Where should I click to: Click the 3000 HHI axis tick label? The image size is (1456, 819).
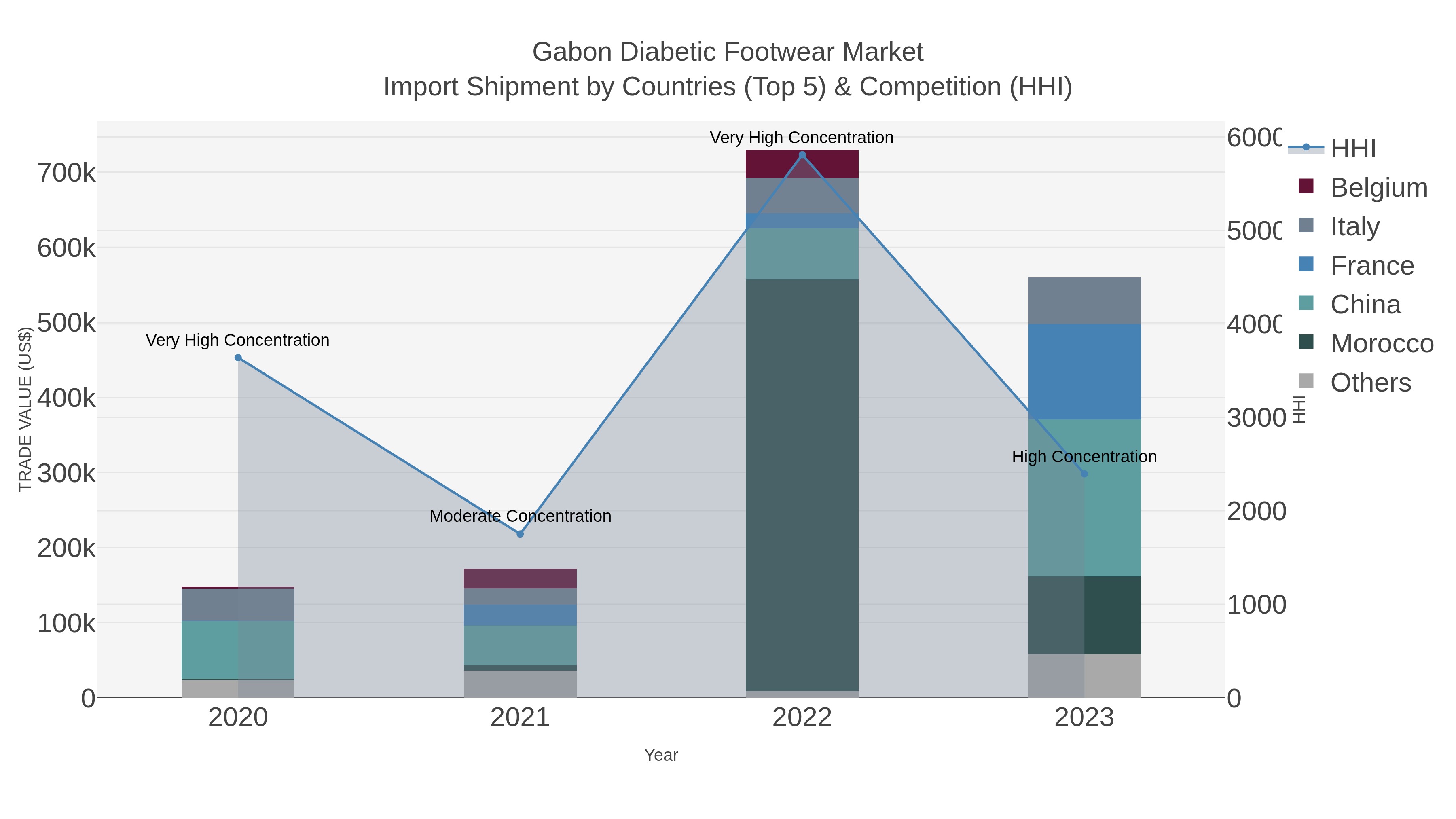click(x=1257, y=418)
